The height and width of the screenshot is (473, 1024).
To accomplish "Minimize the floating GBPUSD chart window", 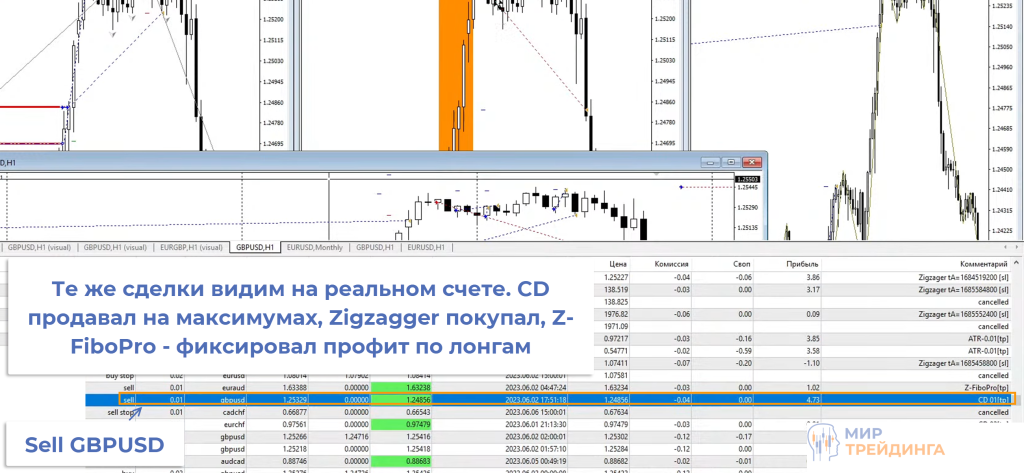I will point(711,161).
